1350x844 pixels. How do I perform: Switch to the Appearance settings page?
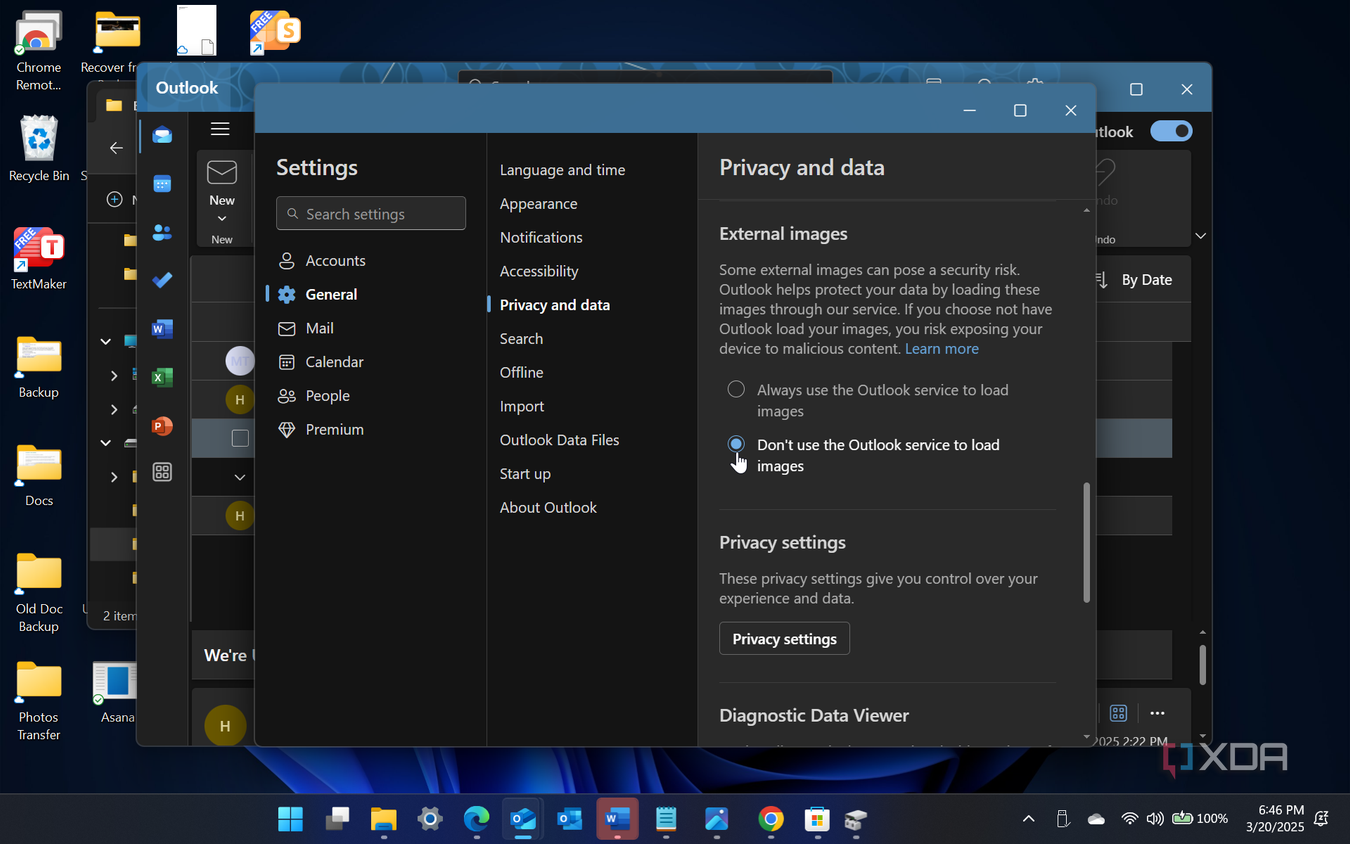(x=538, y=204)
